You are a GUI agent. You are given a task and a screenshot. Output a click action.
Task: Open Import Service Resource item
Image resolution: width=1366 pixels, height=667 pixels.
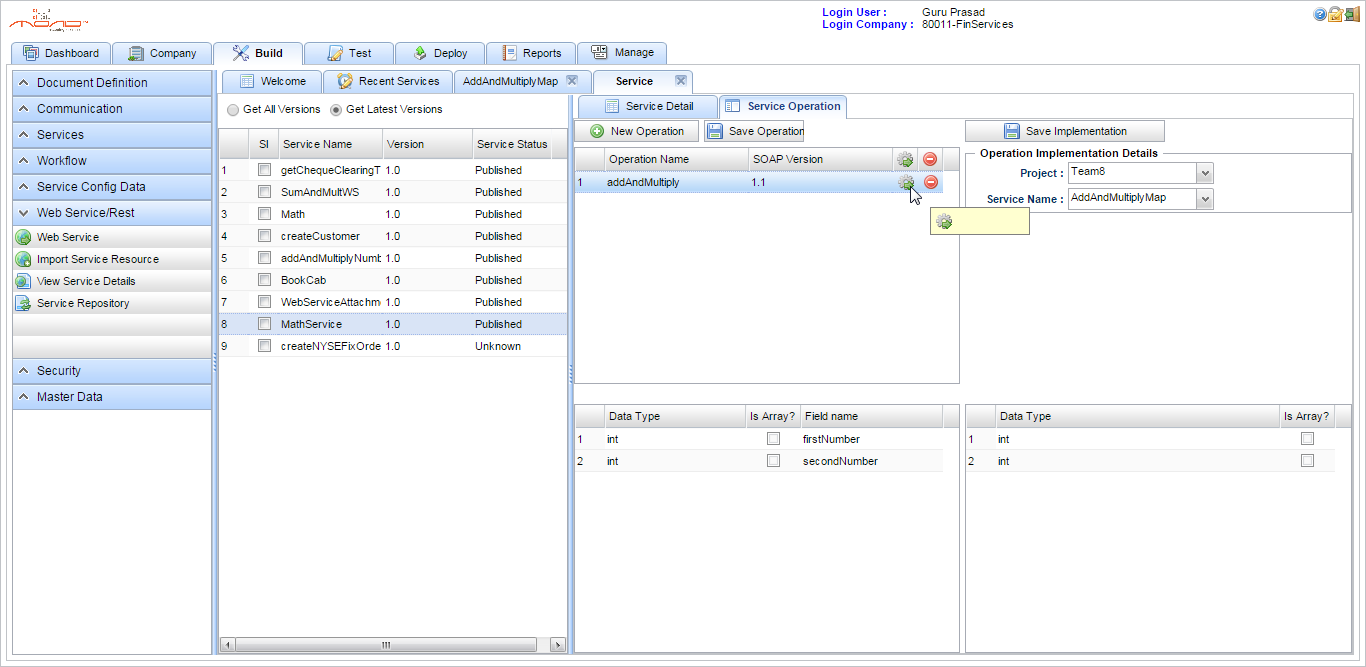97,259
